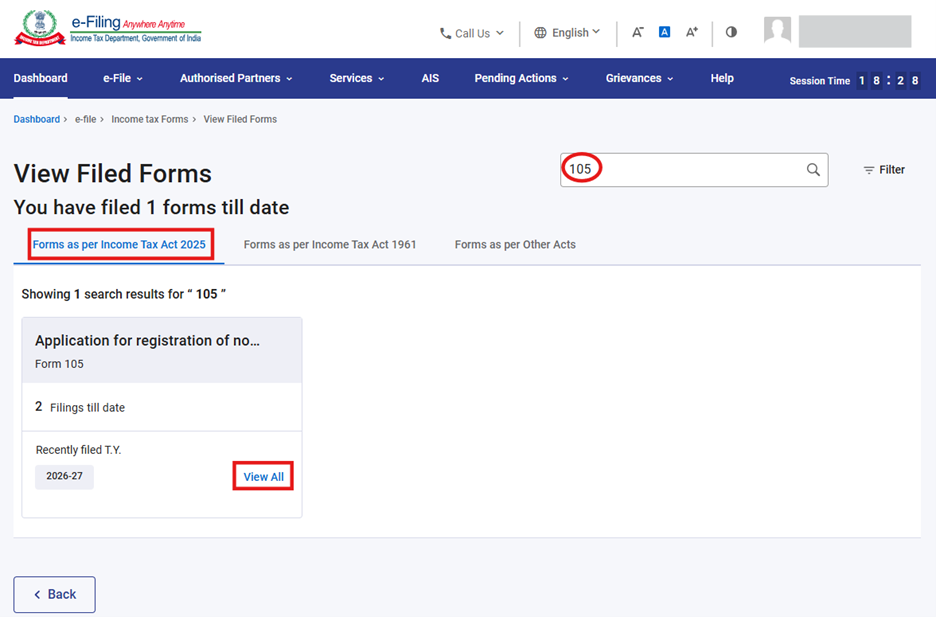Click the user profile avatar
Screen dimensions: 936x617
(x=777, y=31)
